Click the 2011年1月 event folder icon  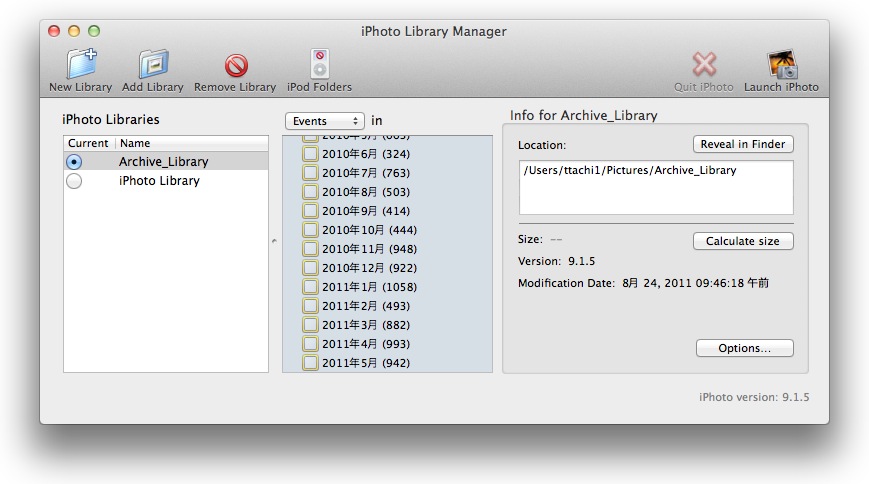point(311,287)
